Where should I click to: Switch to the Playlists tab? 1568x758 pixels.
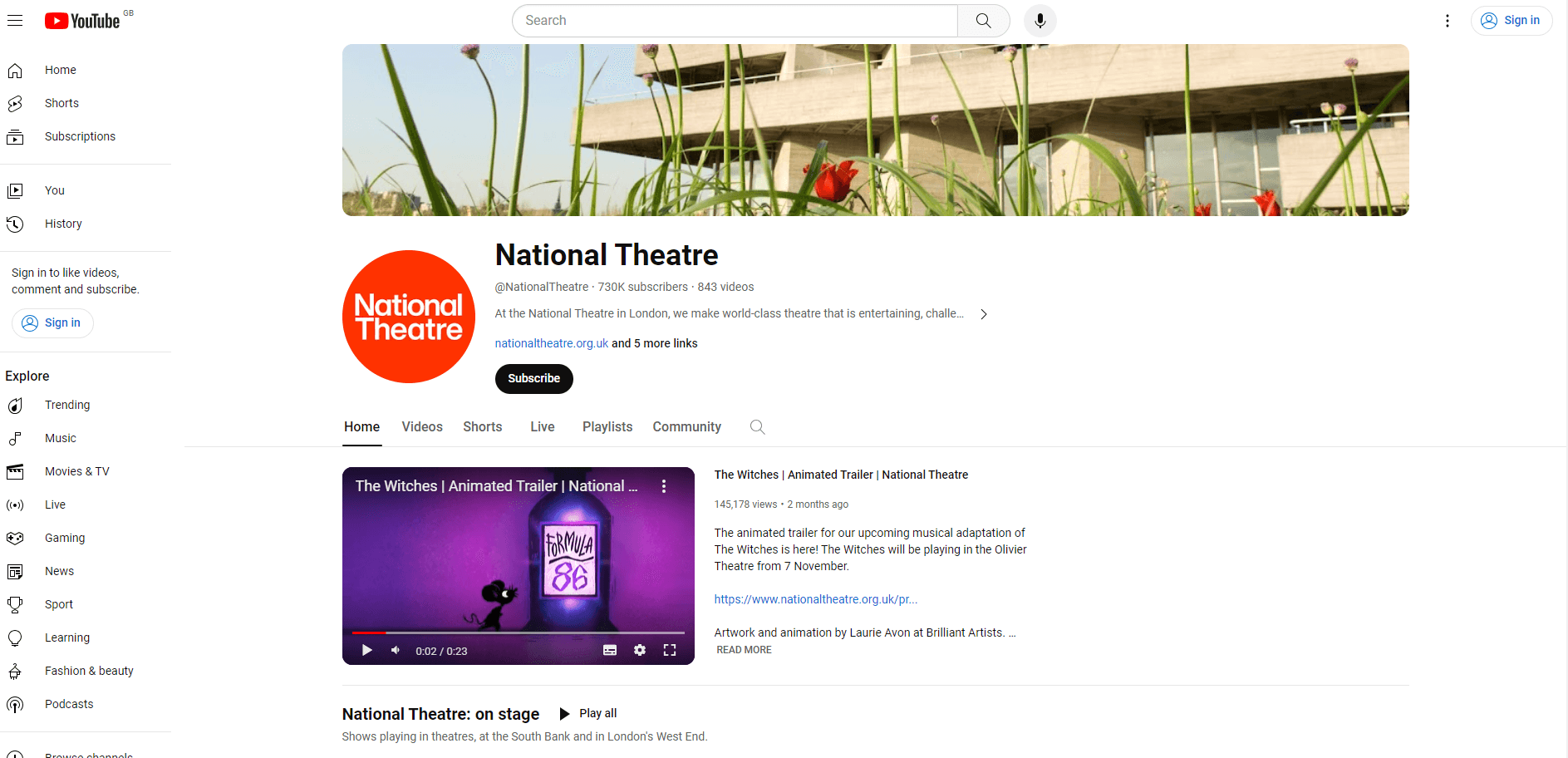607,426
